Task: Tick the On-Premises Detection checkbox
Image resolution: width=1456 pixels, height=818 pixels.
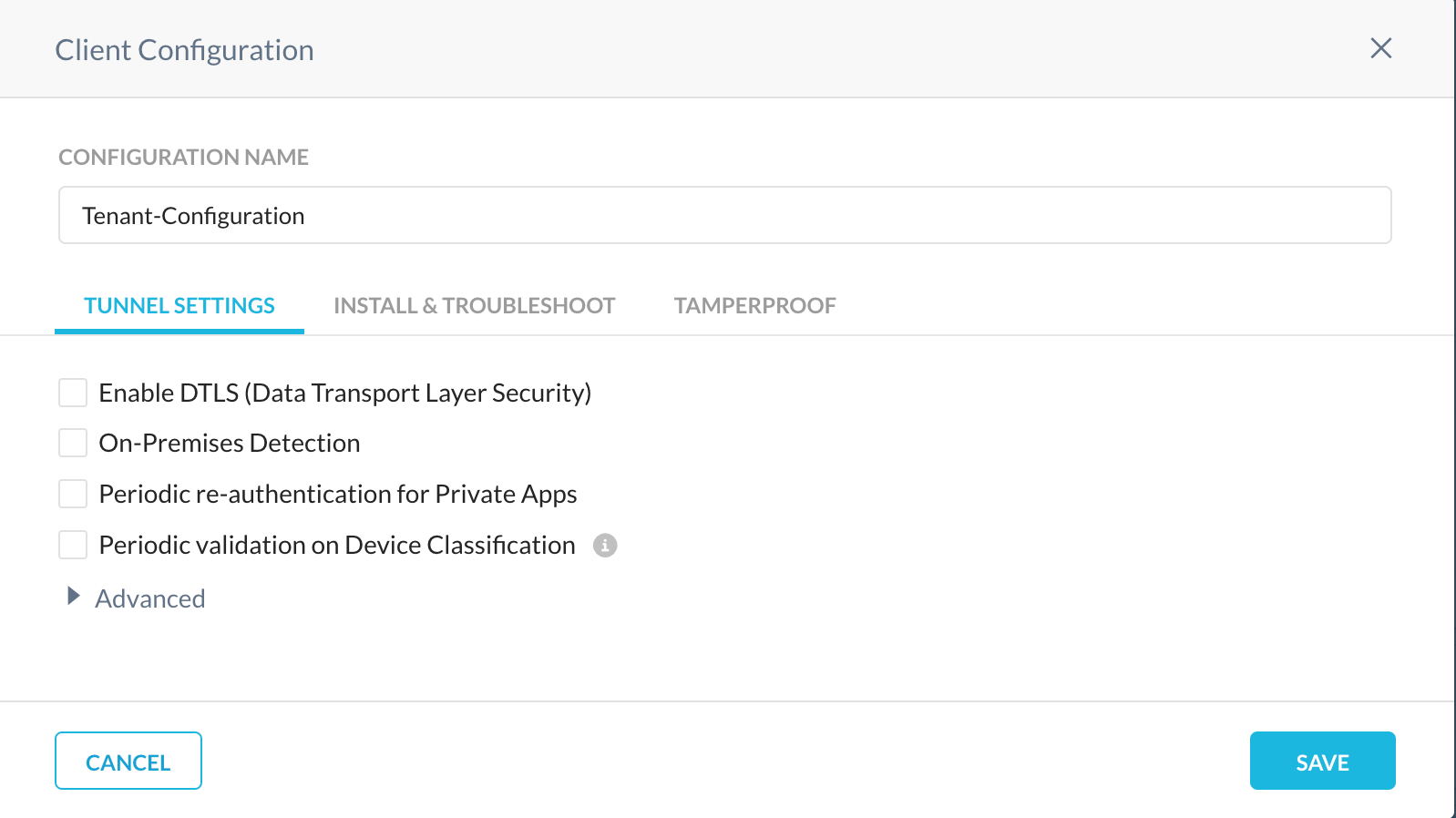Action: click(x=73, y=443)
